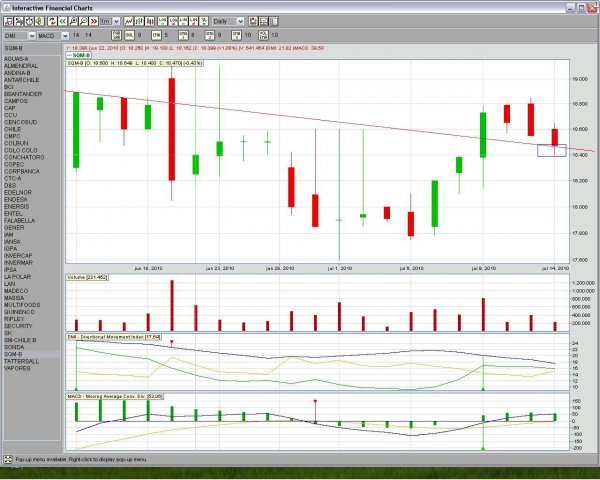Select LAN in the stock list
The image size is (600, 480).
tap(10, 284)
